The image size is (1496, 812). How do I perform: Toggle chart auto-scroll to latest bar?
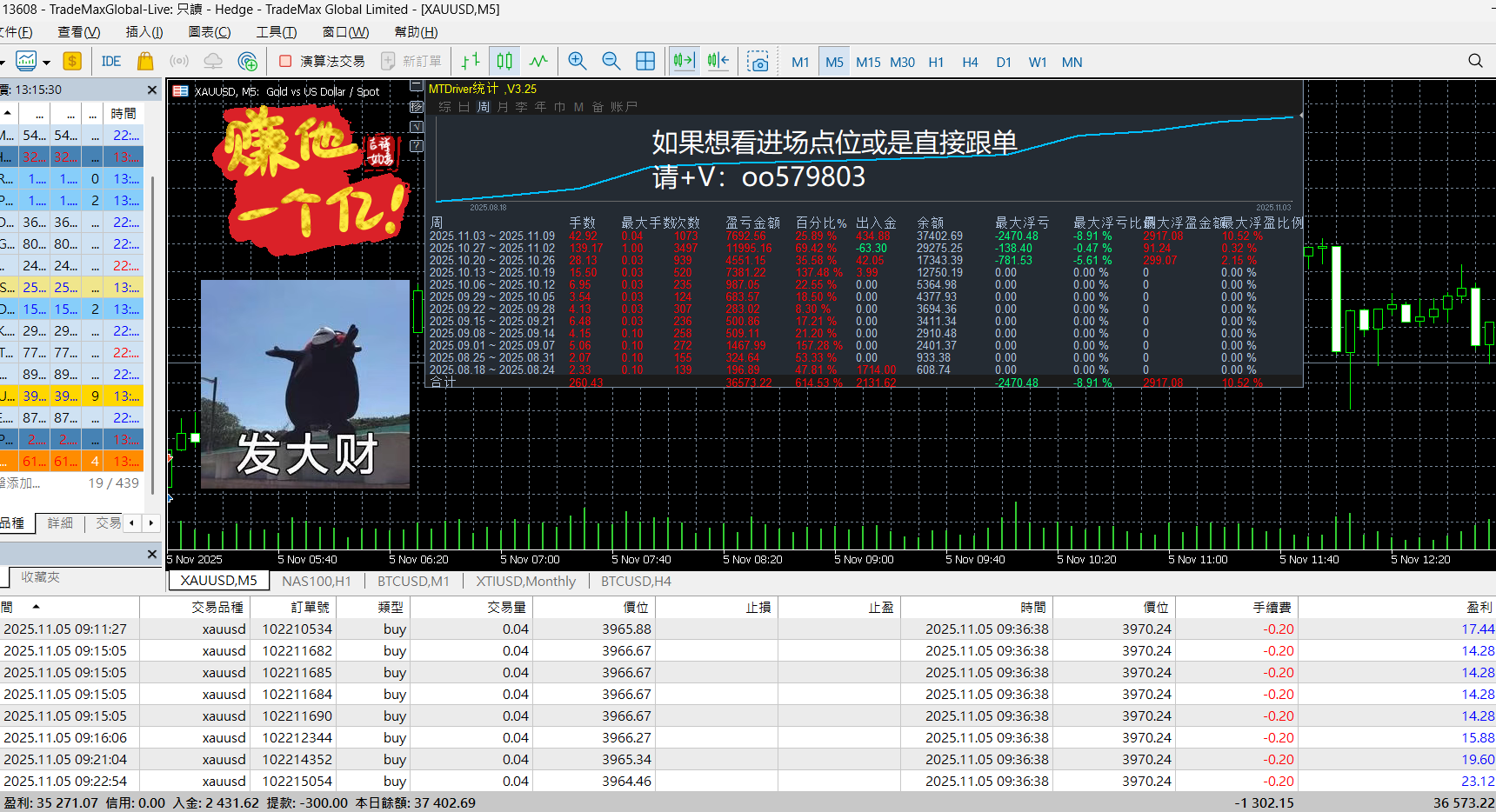point(684,61)
